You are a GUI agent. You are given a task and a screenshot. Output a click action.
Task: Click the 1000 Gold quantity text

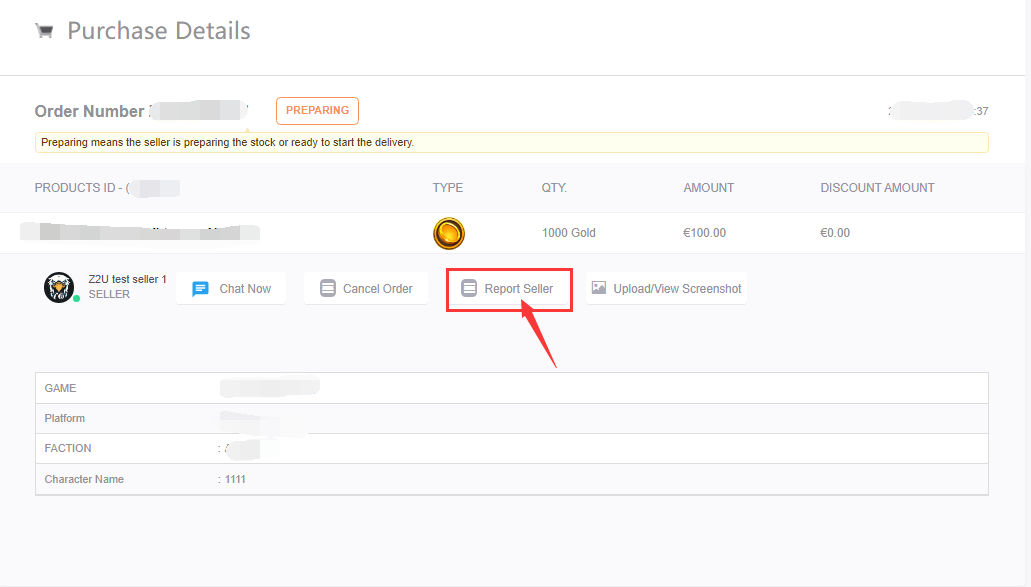(x=568, y=233)
